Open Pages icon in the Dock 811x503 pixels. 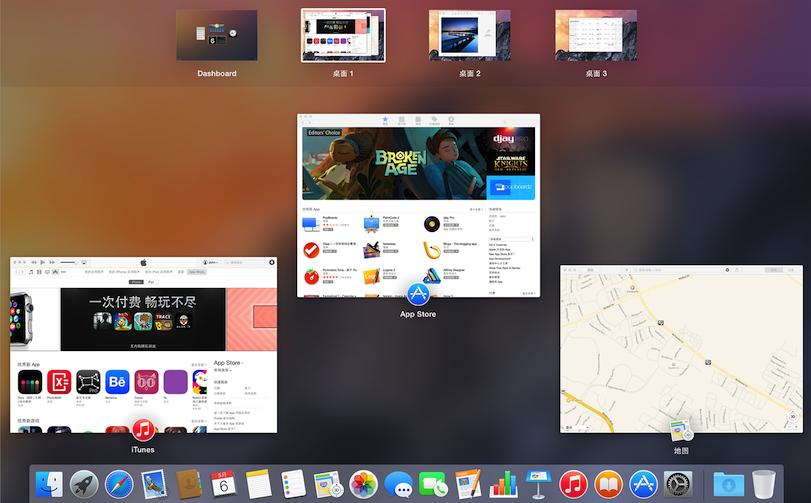pyautogui.click(x=468, y=484)
